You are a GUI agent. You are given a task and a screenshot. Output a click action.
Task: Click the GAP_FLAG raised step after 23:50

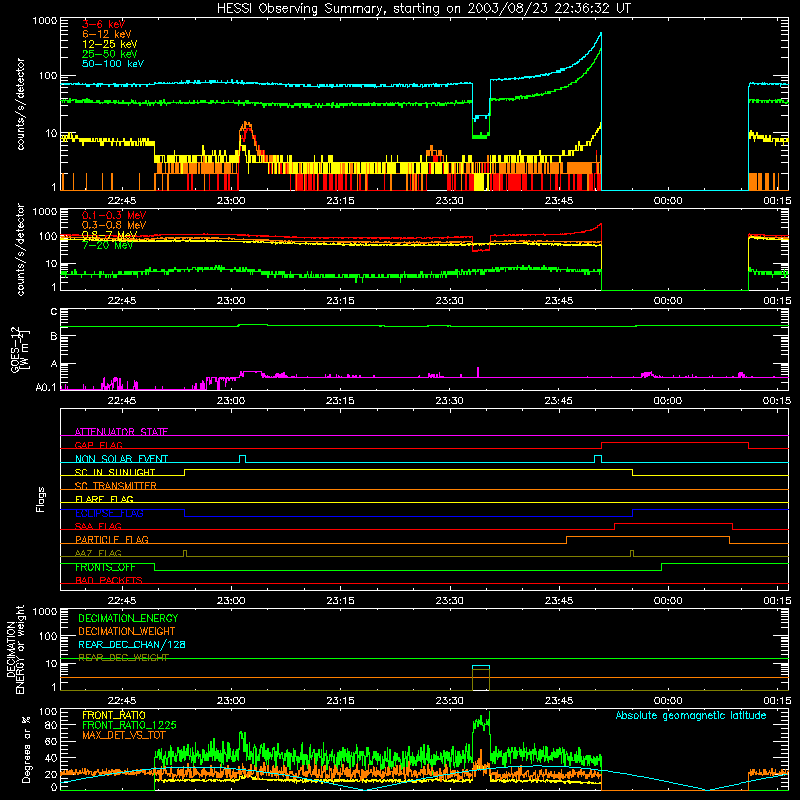tap(675, 443)
